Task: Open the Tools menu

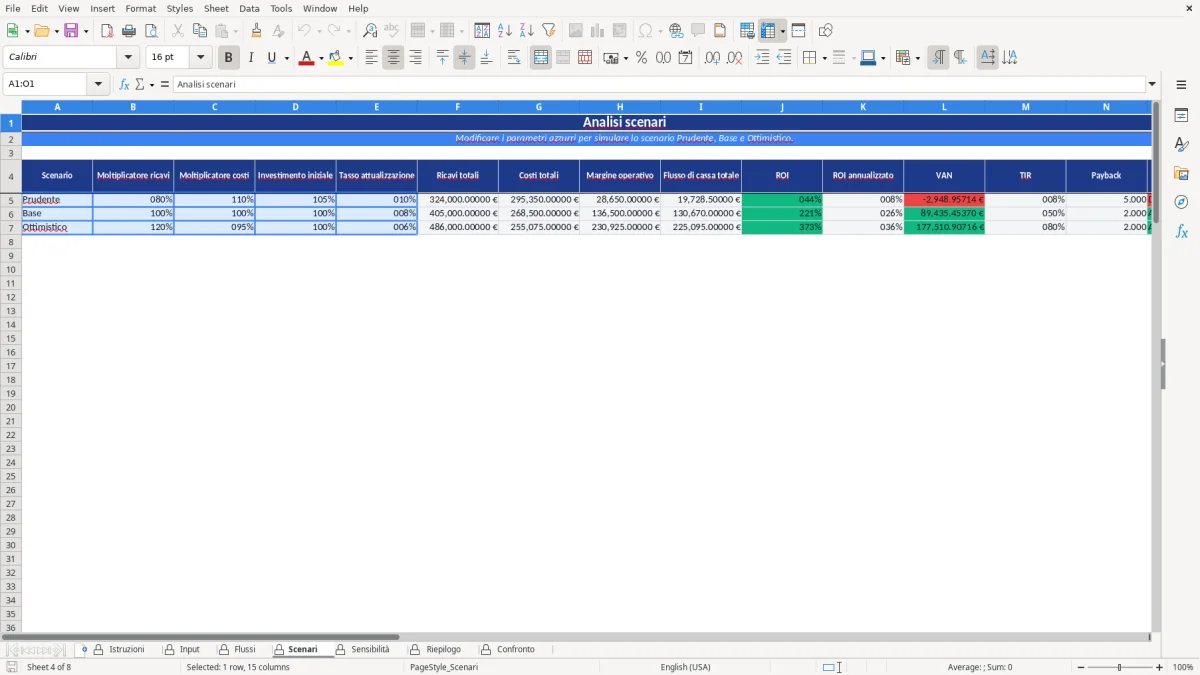Action: tap(281, 8)
